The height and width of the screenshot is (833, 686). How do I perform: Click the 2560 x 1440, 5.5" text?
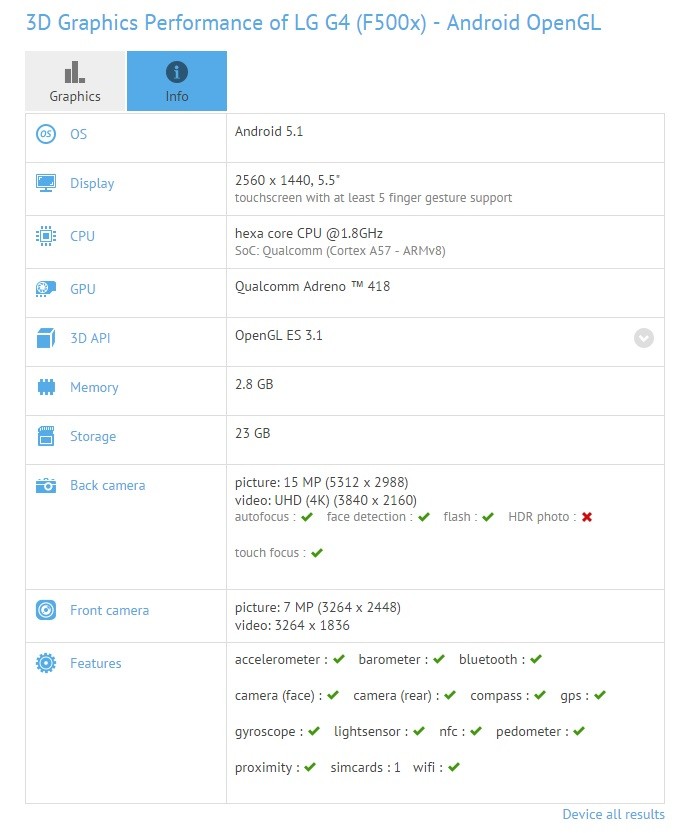(x=287, y=180)
